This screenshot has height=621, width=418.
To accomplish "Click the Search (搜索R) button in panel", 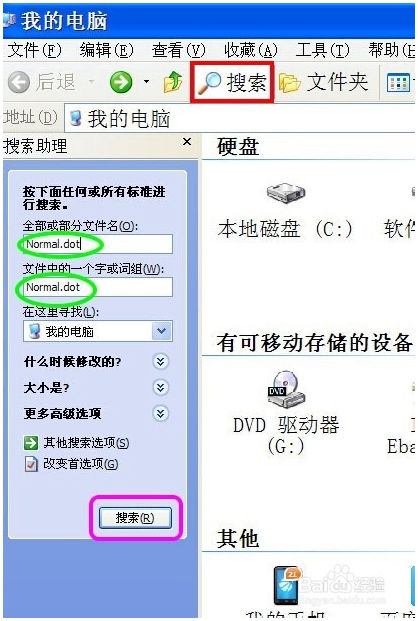I will point(135,518).
